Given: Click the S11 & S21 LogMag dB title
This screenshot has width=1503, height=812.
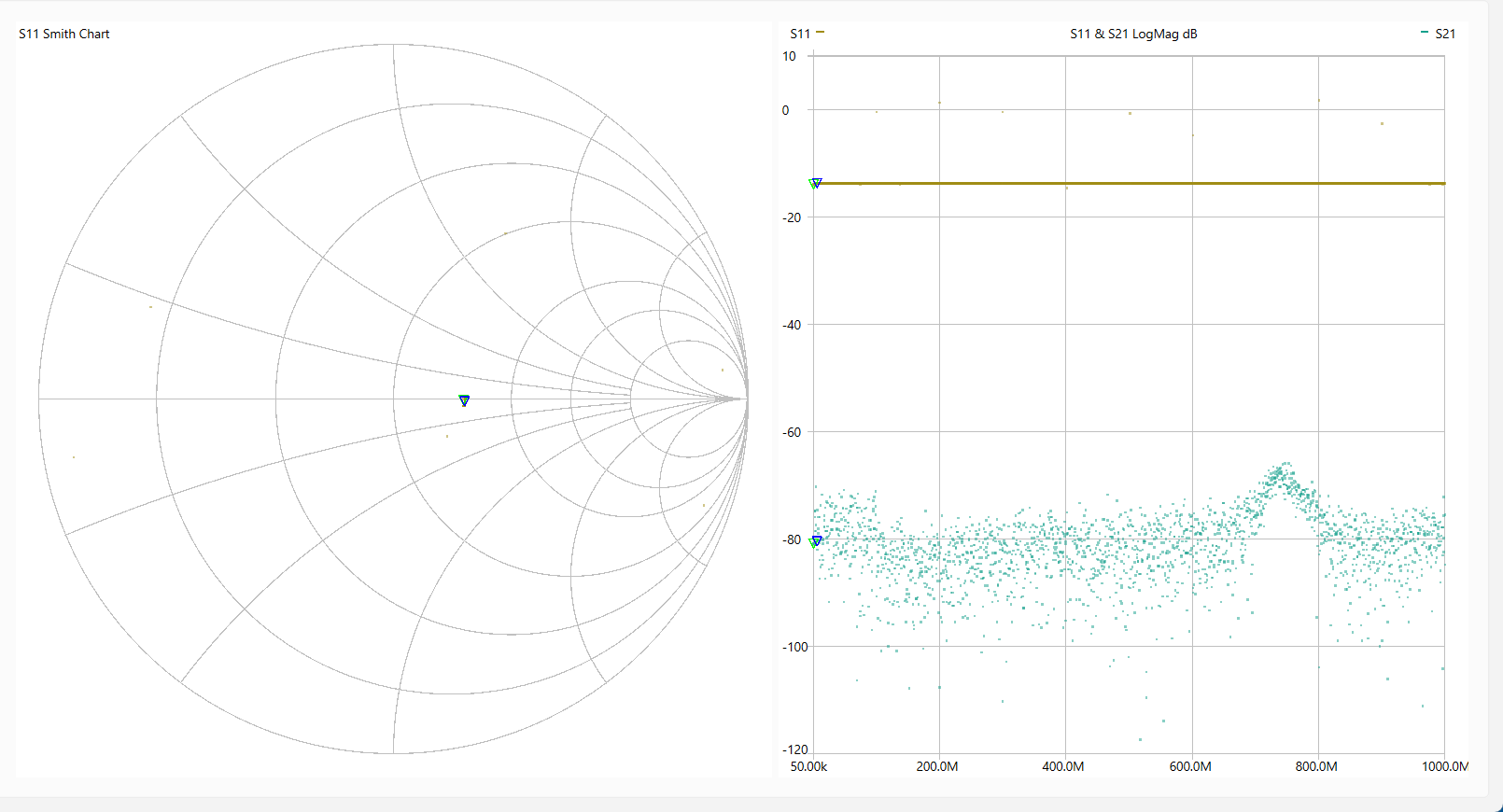Looking at the screenshot, I should (x=1133, y=34).
